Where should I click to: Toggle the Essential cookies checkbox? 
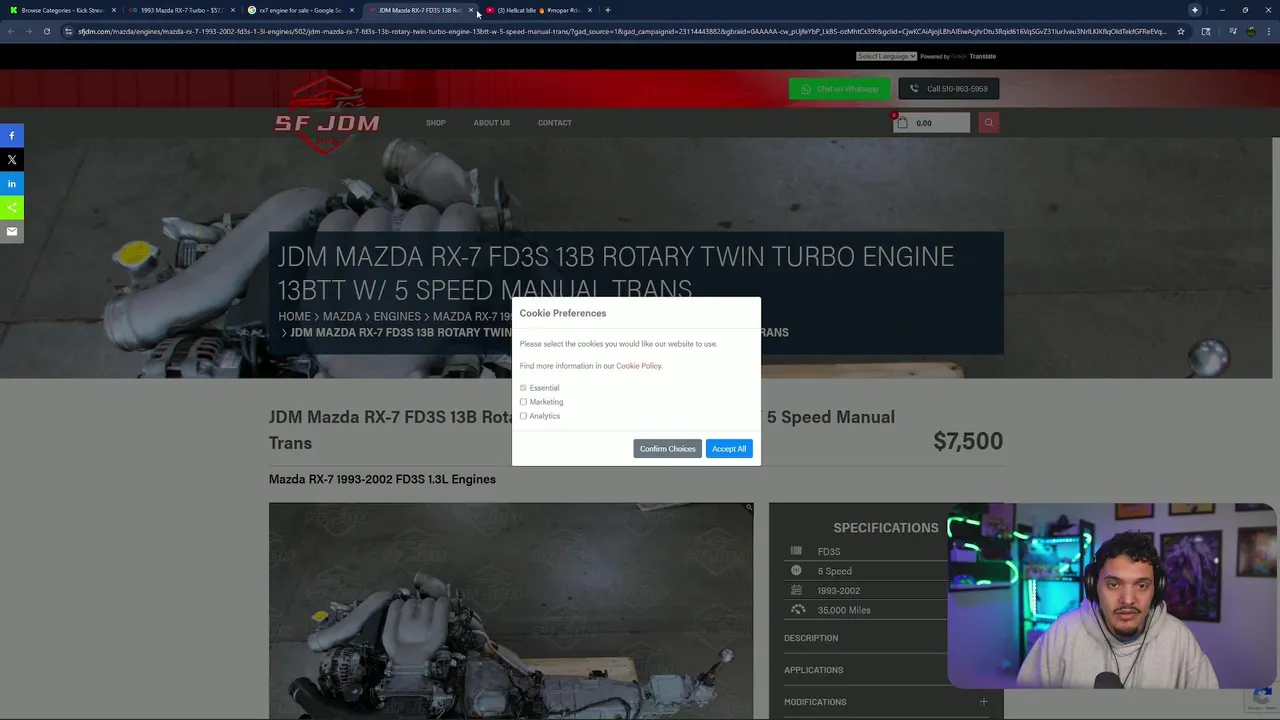click(x=523, y=388)
